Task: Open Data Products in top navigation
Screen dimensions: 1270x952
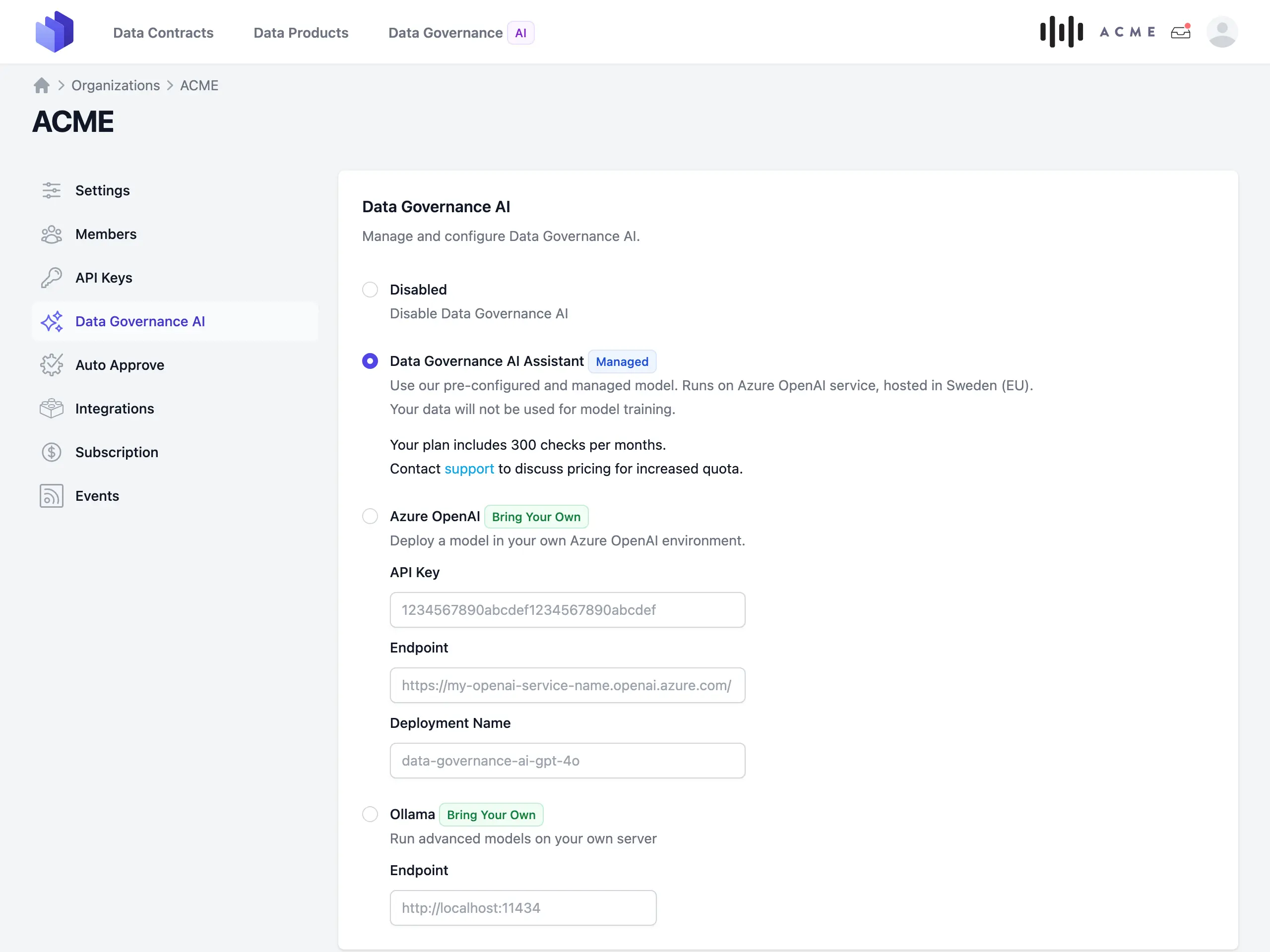Action: coord(301,33)
